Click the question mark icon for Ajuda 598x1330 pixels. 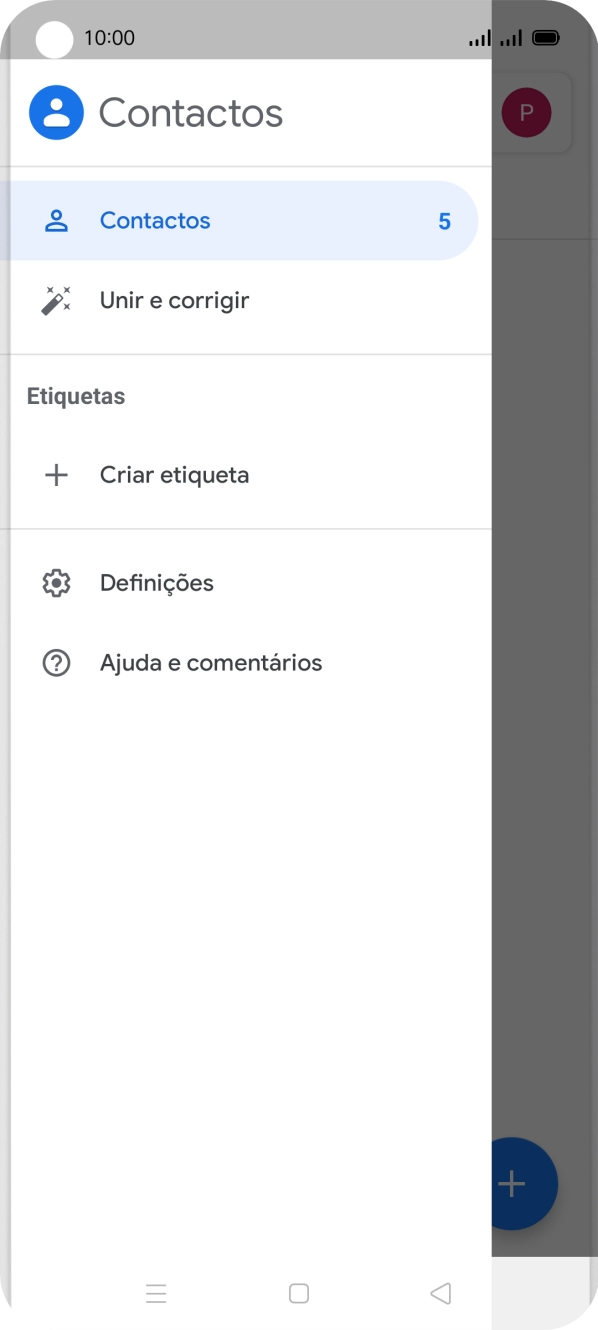pos(56,662)
